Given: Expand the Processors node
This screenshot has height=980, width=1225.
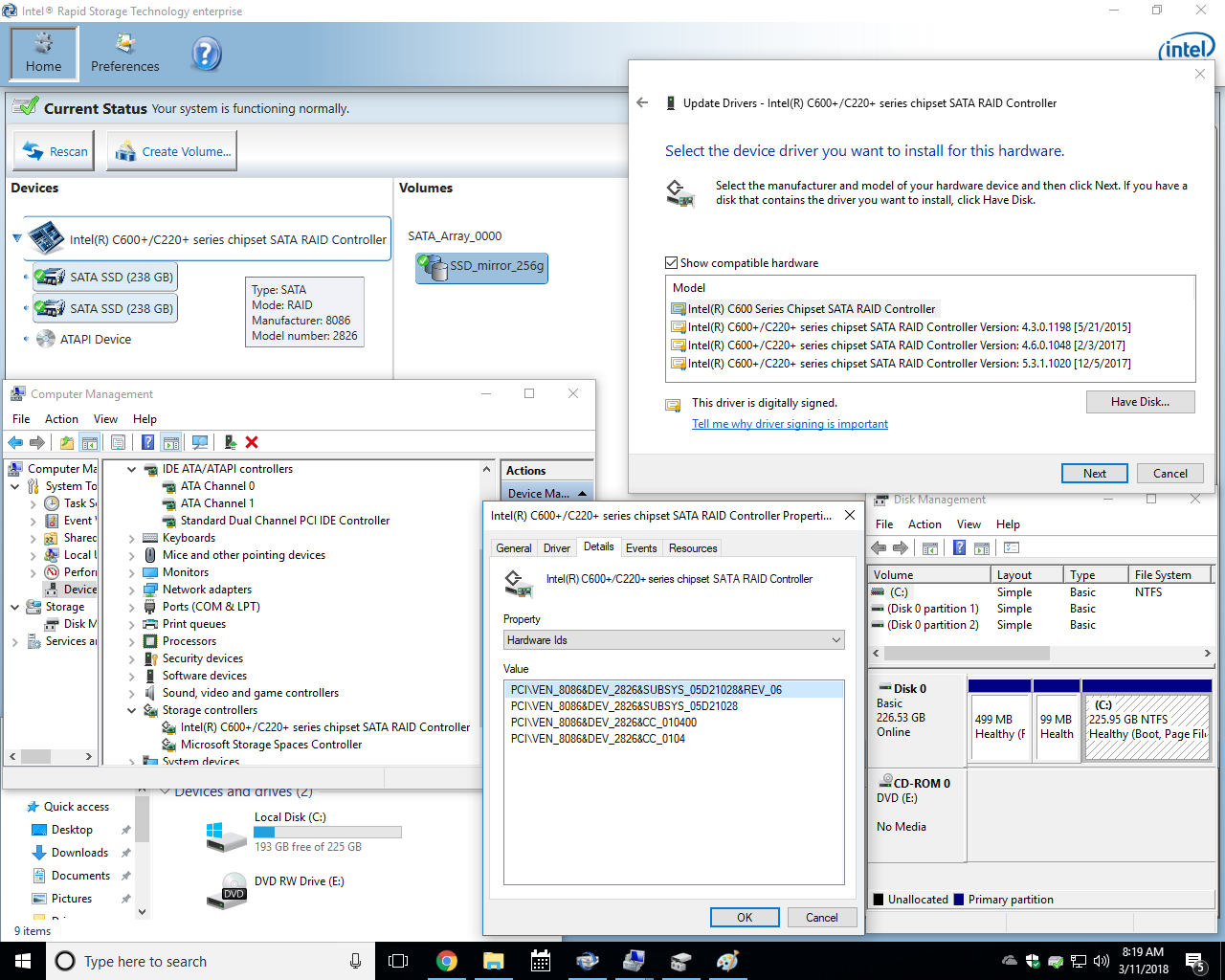Looking at the screenshot, I should tap(132, 641).
